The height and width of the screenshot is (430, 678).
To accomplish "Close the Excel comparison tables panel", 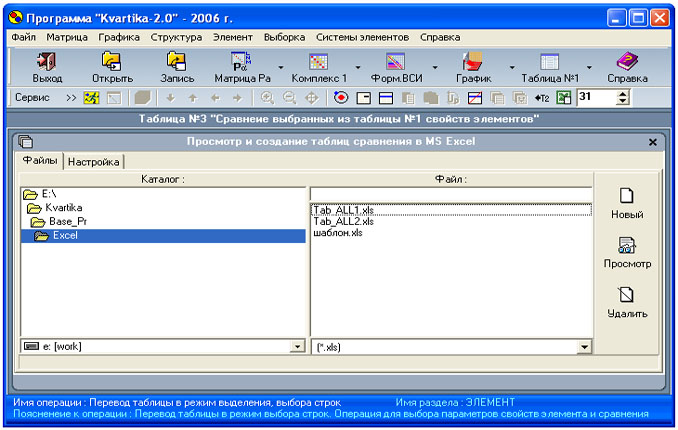I will 652,142.
